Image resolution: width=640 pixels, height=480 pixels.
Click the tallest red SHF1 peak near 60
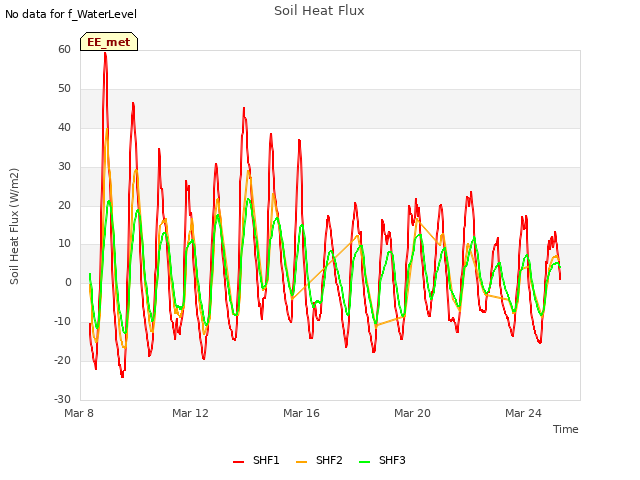point(105,53)
